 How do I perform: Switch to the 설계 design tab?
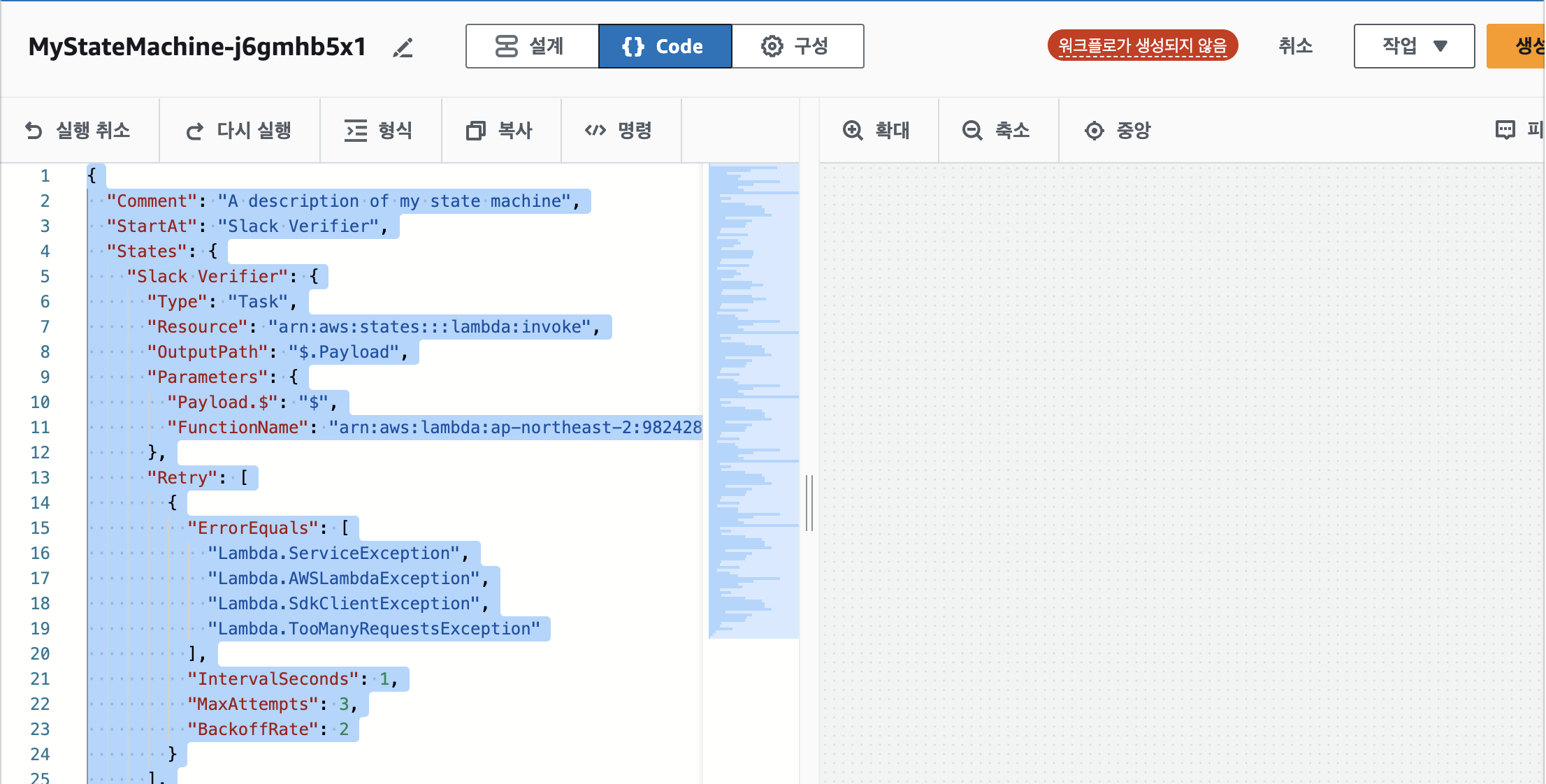(x=532, y=46)
